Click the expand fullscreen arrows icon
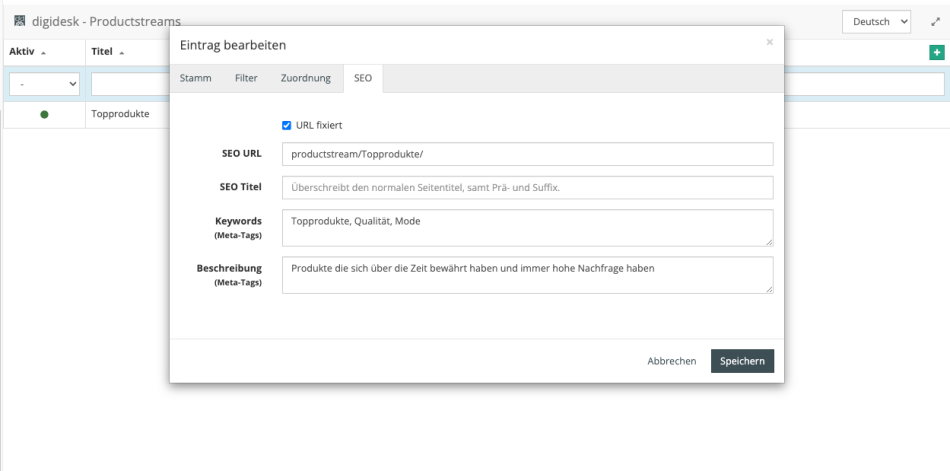This screenshot has width=950, height=471. (935, 21)
